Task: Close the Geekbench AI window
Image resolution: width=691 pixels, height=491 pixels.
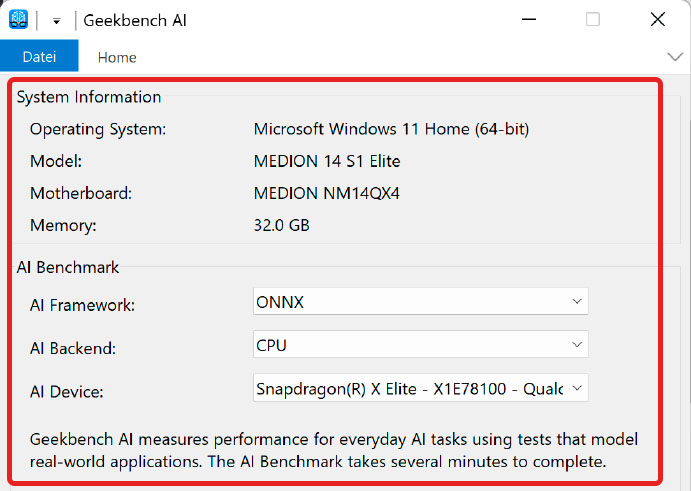Action: pos(657,19)
